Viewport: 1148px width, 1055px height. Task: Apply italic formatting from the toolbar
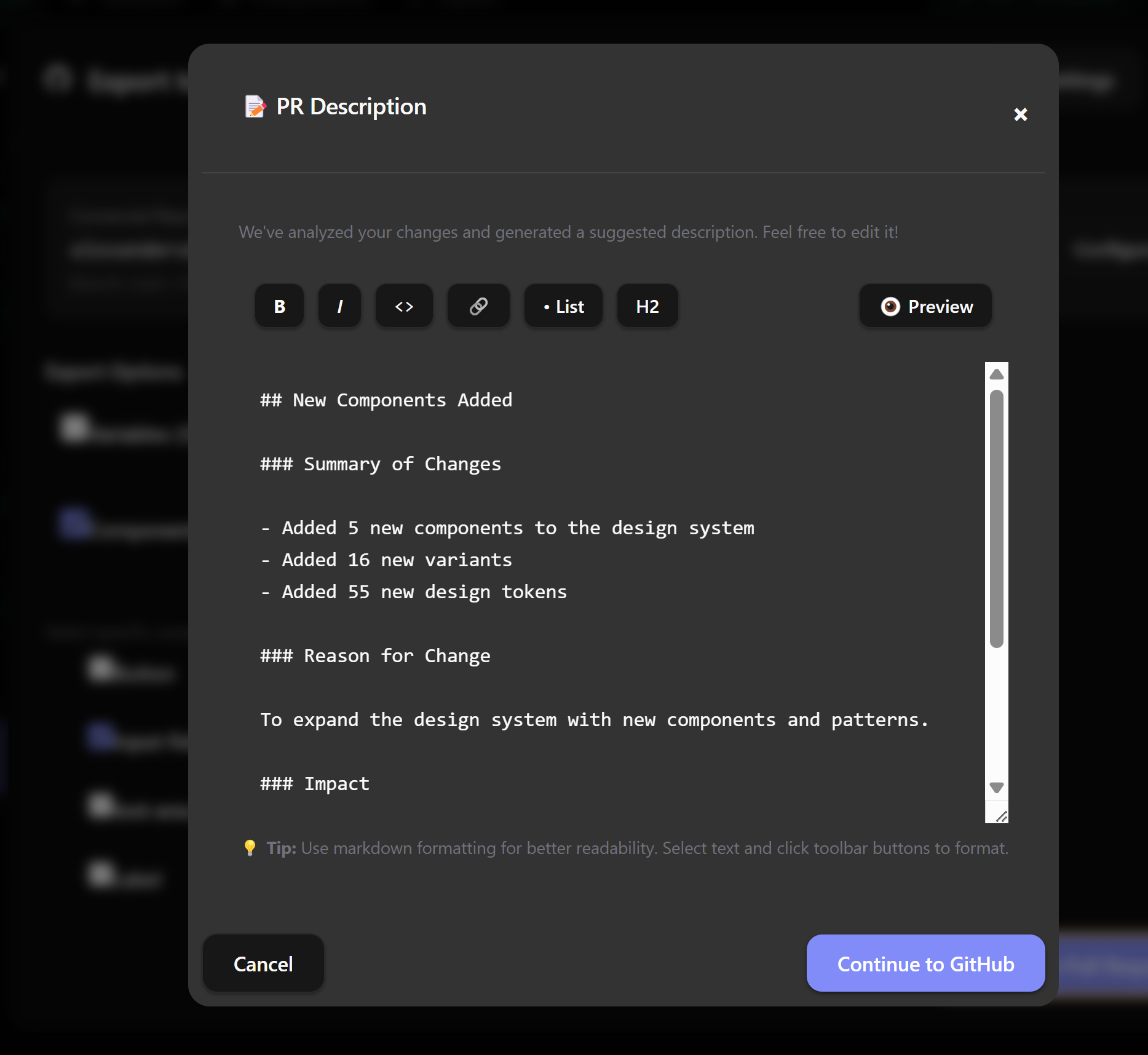[x=339, y=306]
